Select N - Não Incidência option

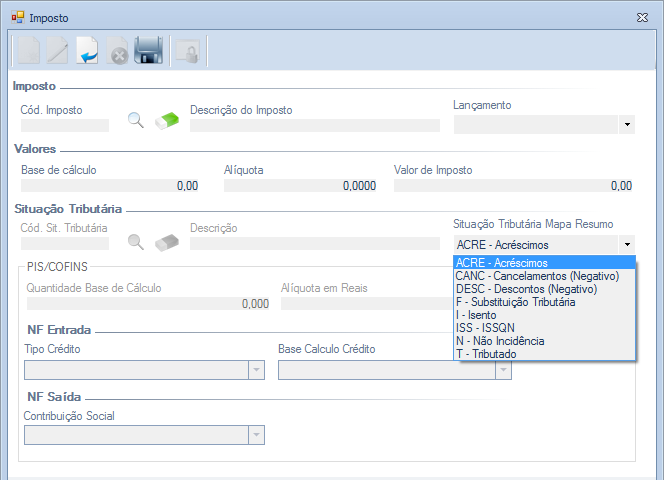click(545, 341)
